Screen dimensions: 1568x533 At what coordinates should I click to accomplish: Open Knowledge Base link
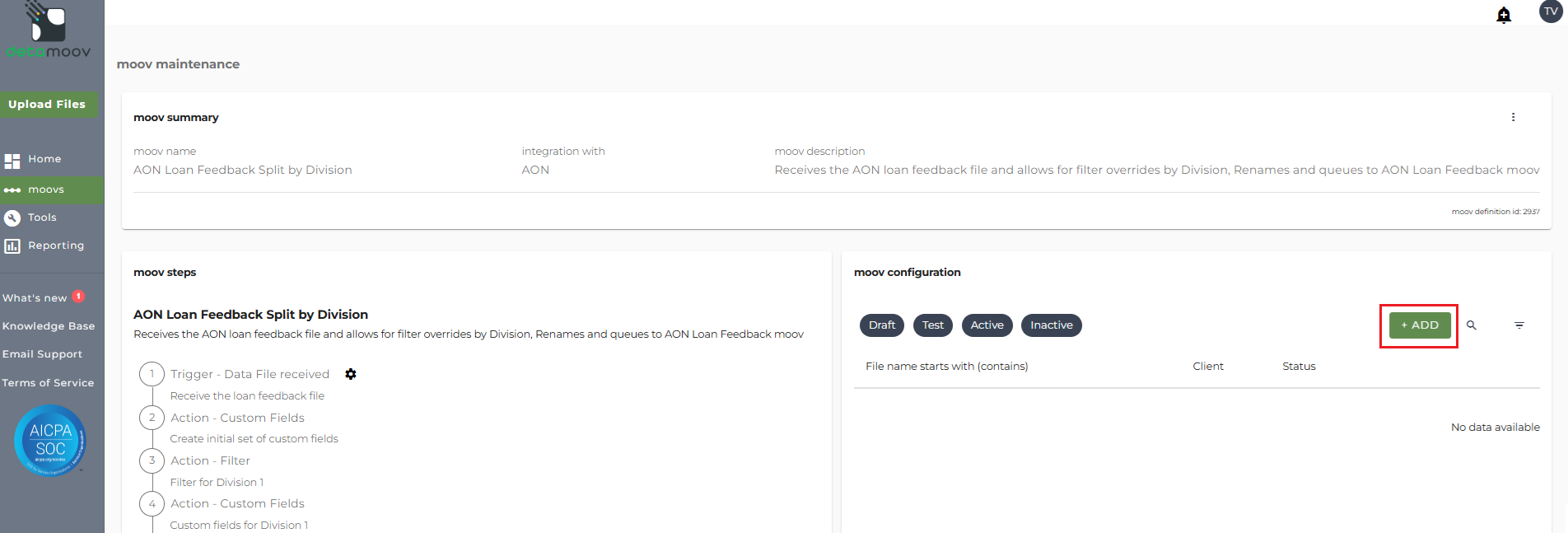point(49,326)
